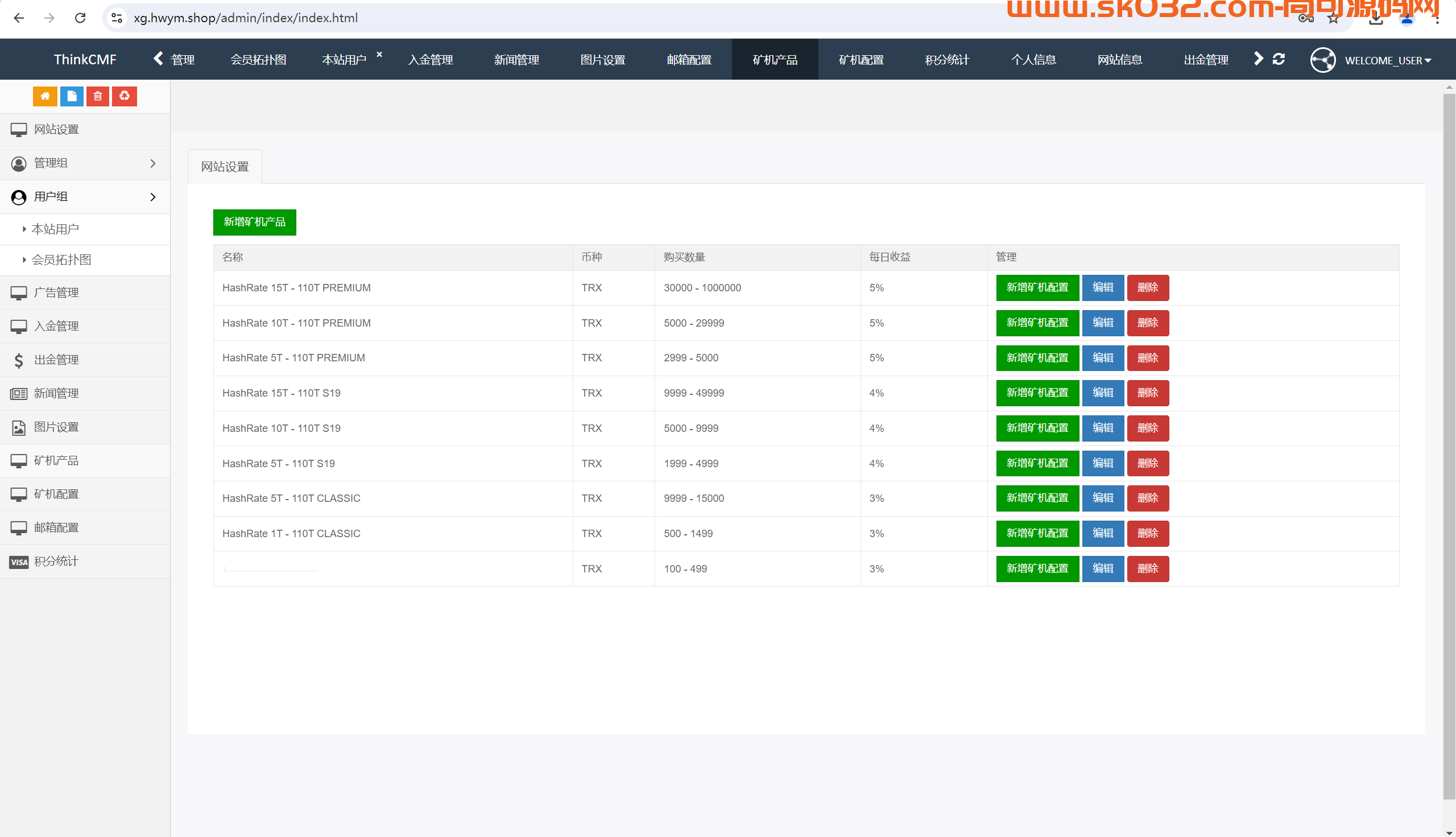Click the 矿机配置 sidebar icon

click(19, 493)
